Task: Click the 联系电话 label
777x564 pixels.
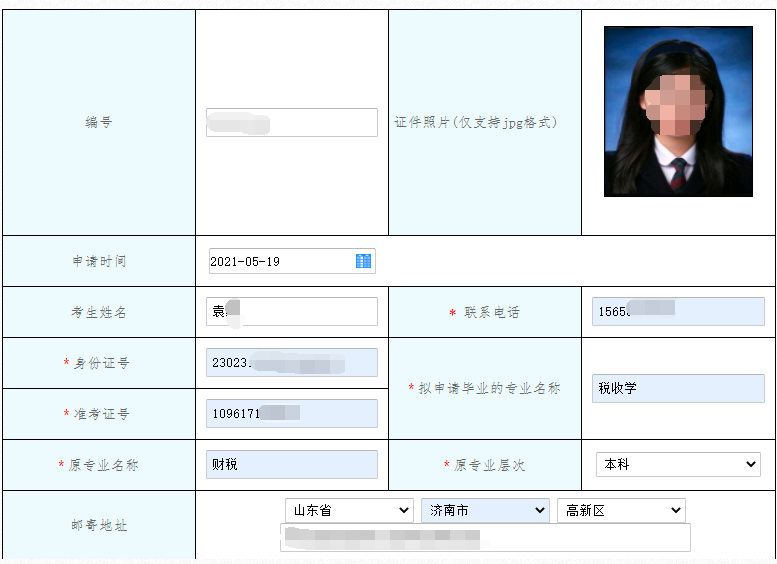Action: [x=492, y=312]
